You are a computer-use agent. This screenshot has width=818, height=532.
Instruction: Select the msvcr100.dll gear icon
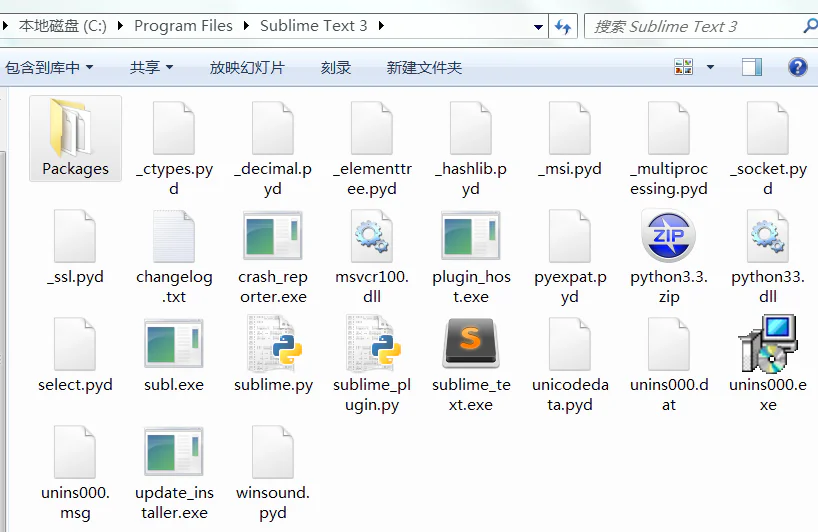[x=372, y=236]
